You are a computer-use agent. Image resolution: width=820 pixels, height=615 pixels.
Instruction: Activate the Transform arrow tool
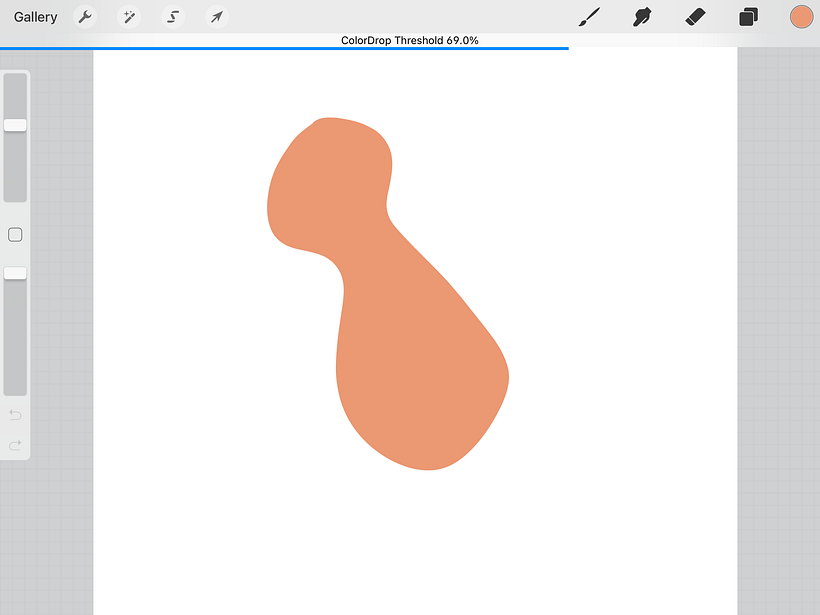point(216,17)
